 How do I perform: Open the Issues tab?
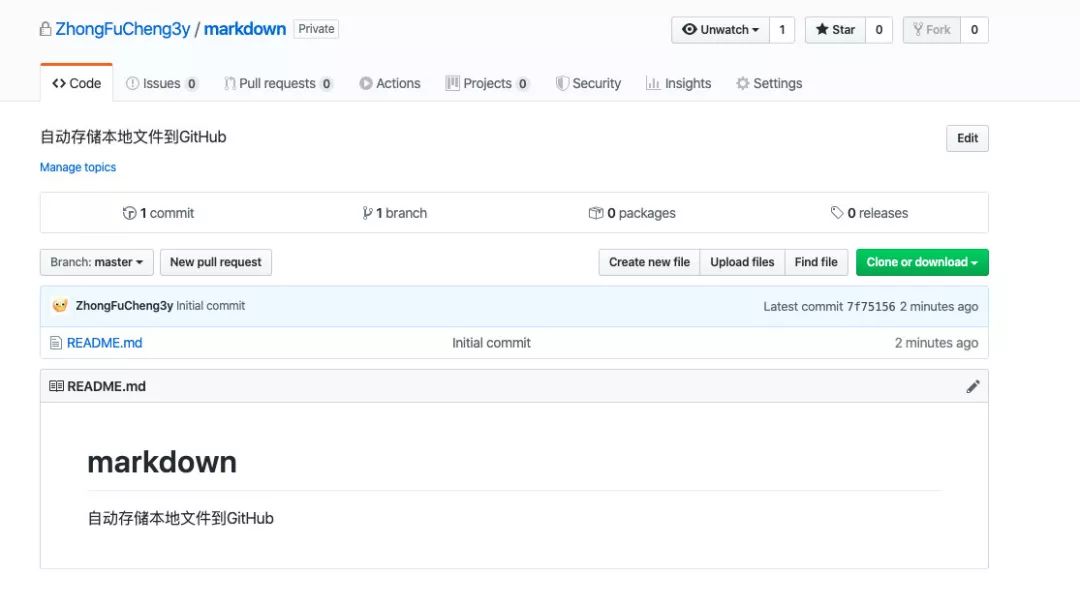162,83
